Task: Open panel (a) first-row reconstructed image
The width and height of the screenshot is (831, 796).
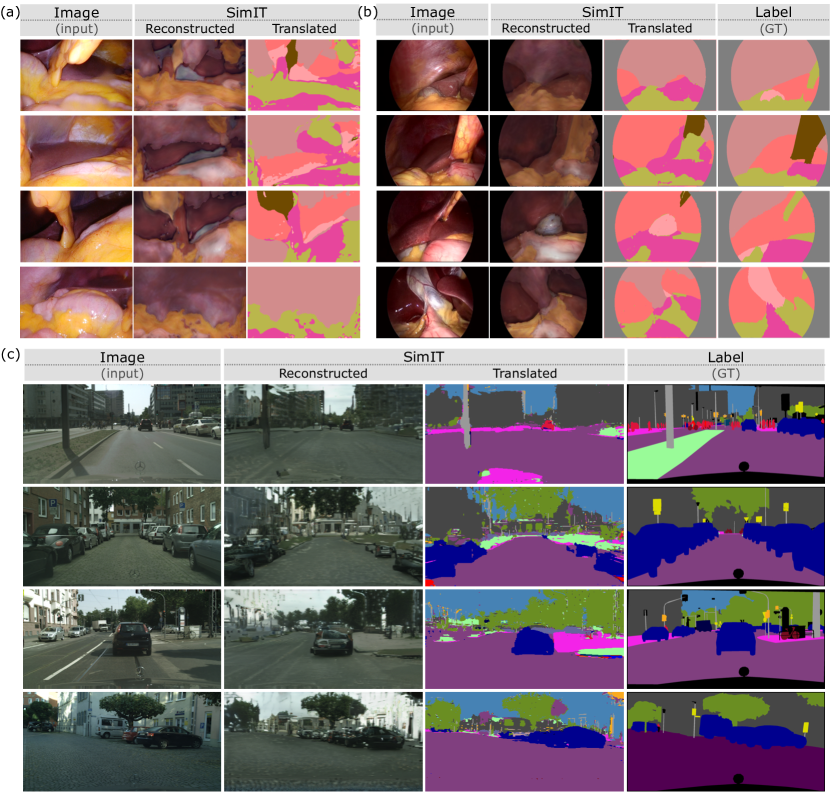Action: (x=190, y=75)
